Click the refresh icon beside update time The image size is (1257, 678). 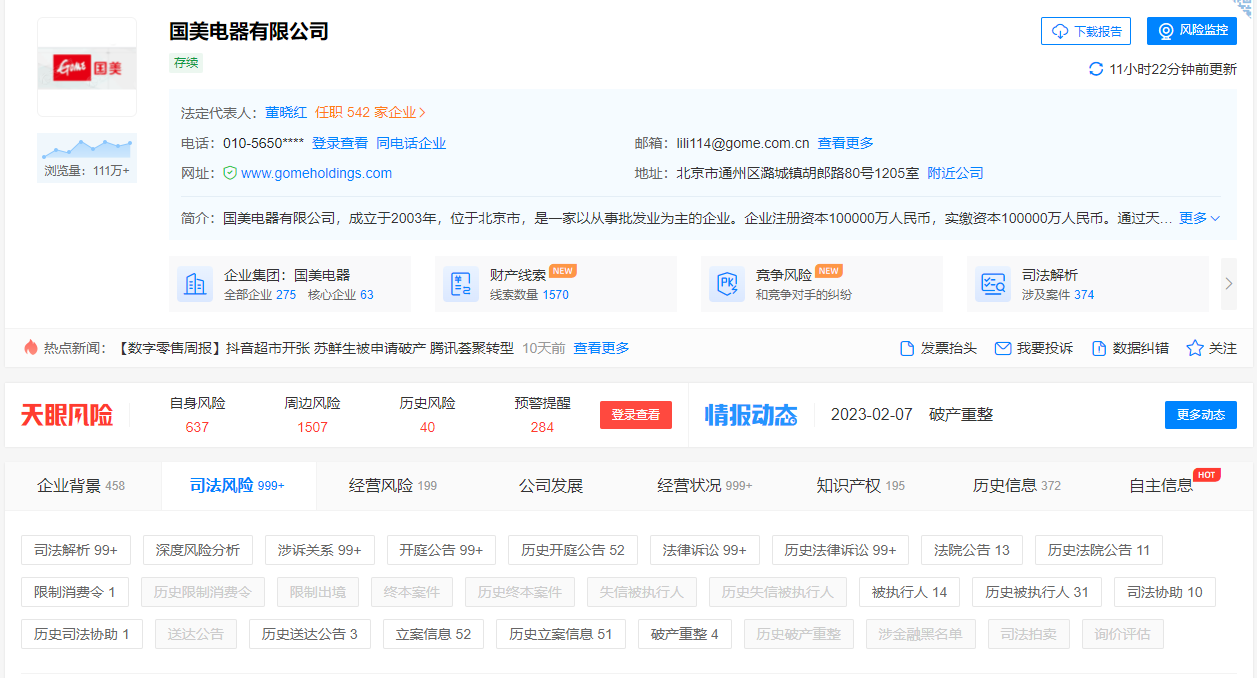(x=1096, y=69)
